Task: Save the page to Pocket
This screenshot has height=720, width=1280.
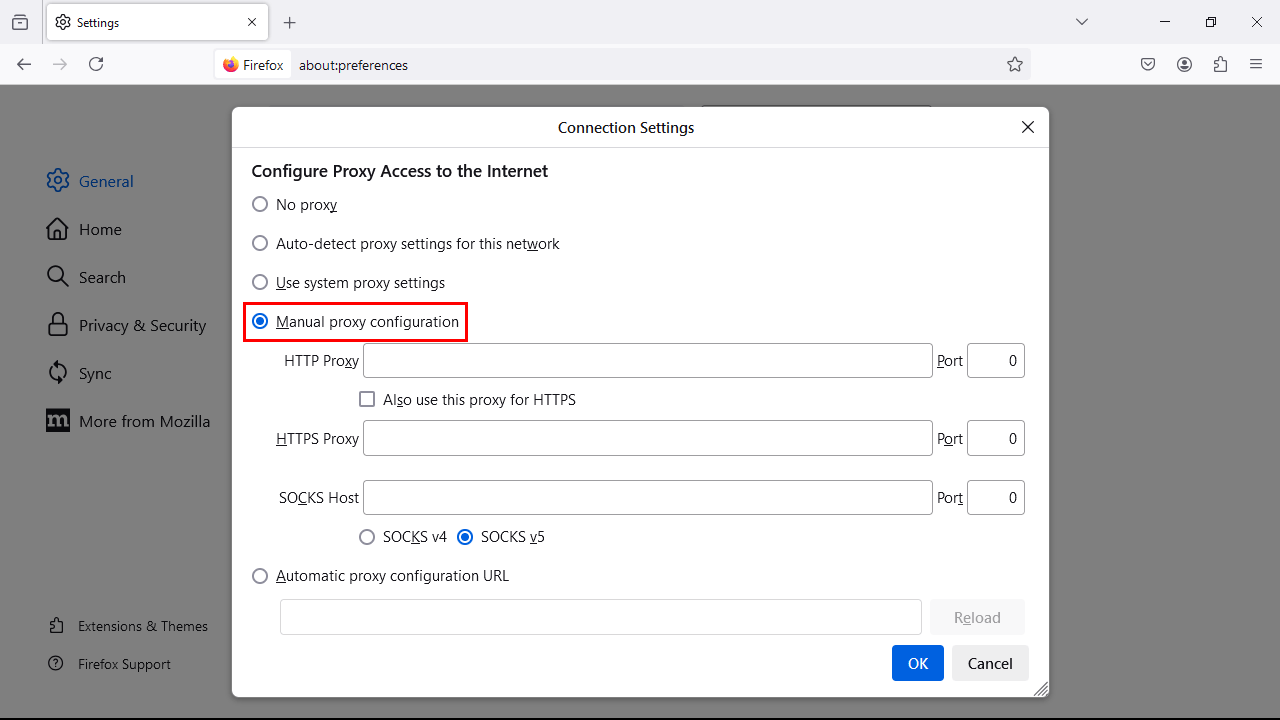Action: pos(1148,64)
